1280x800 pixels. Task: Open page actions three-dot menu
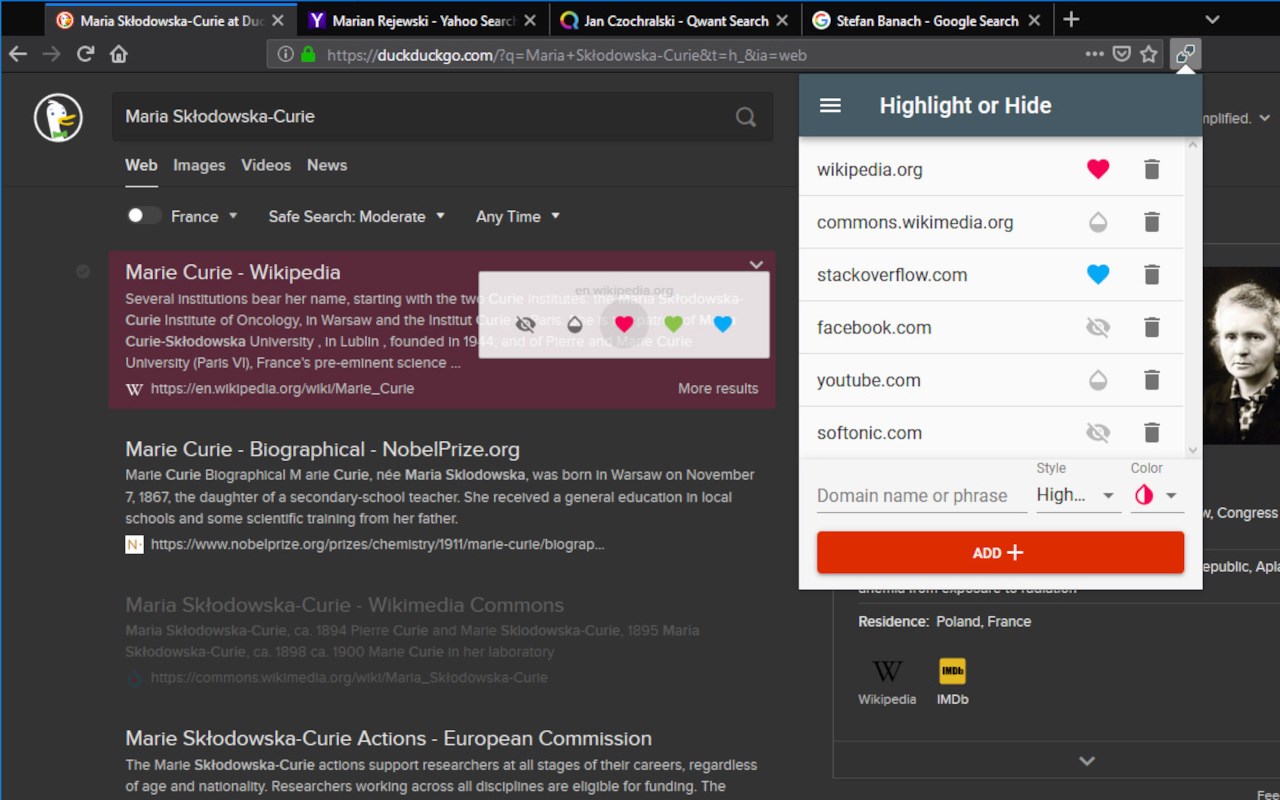tap(1095, 54)
